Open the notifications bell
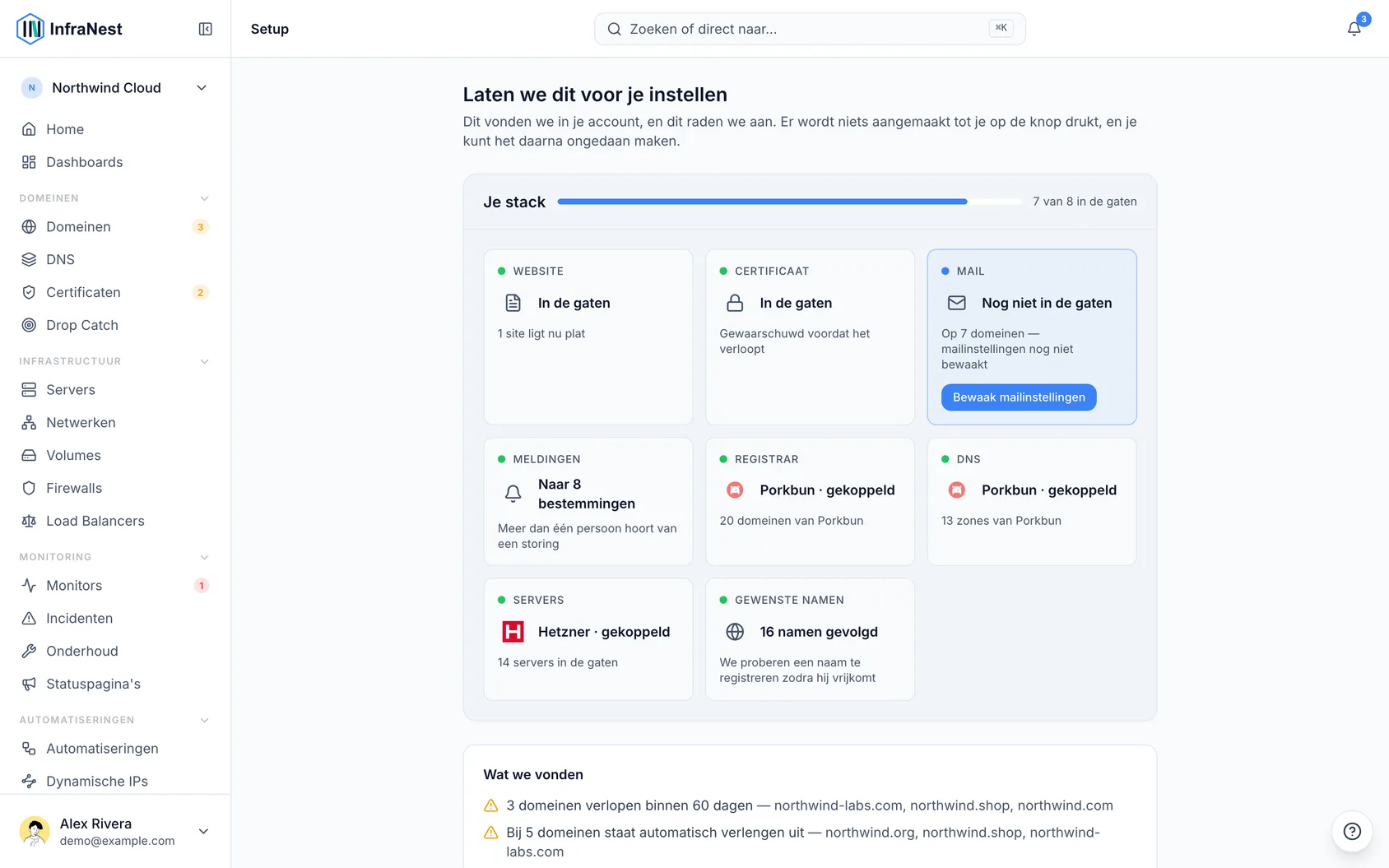Viewport: 1389px width, 868px height. tap(1354, 29)
